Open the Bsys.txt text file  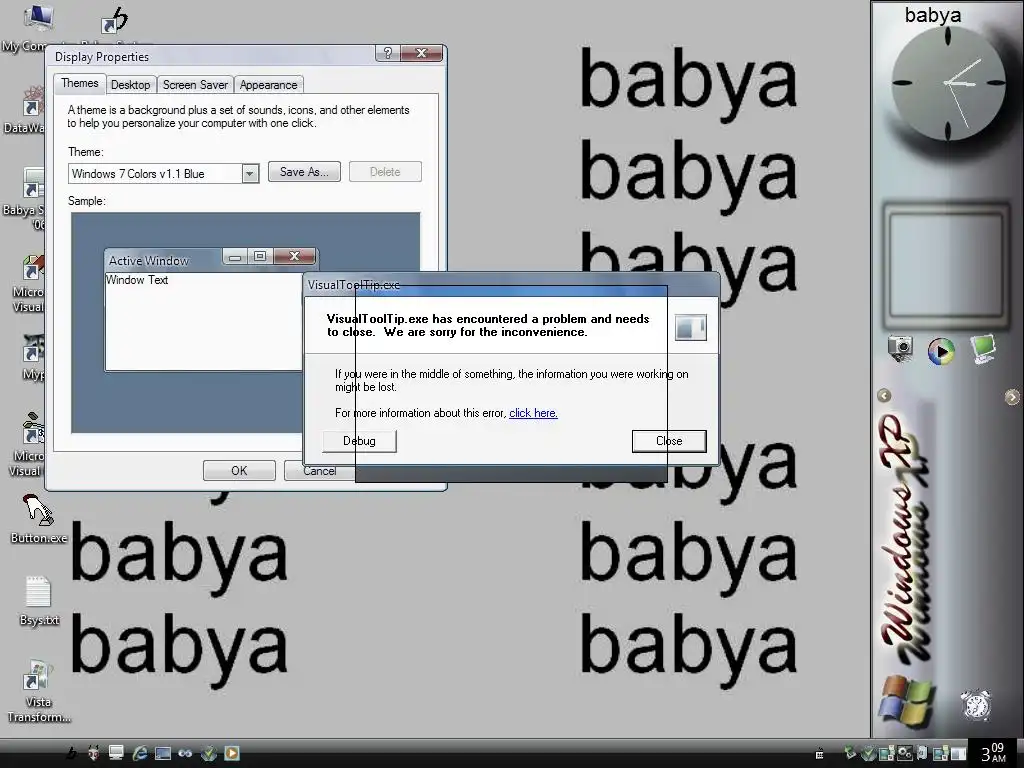pyautogui.click(x=39, y=601)
